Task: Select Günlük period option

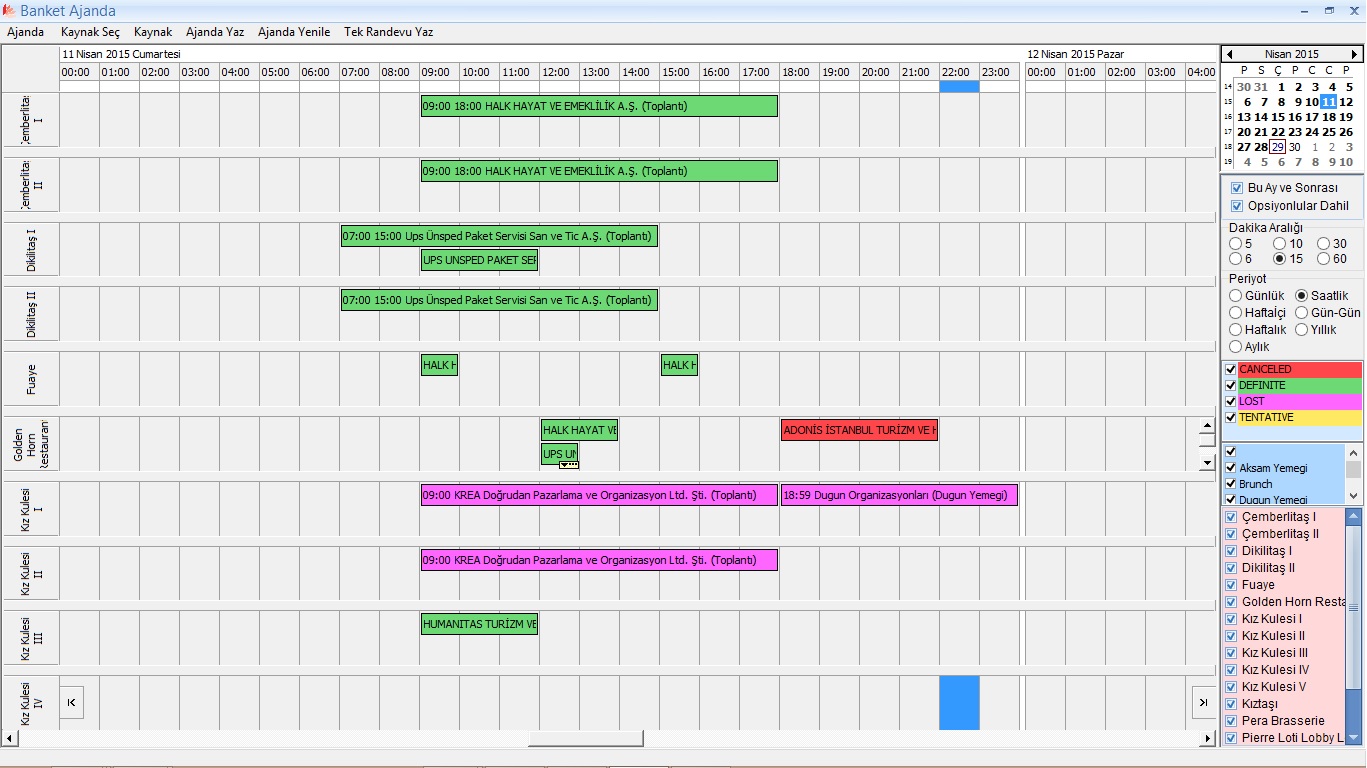Action: pyautogui.click(x=1236, y=296)
